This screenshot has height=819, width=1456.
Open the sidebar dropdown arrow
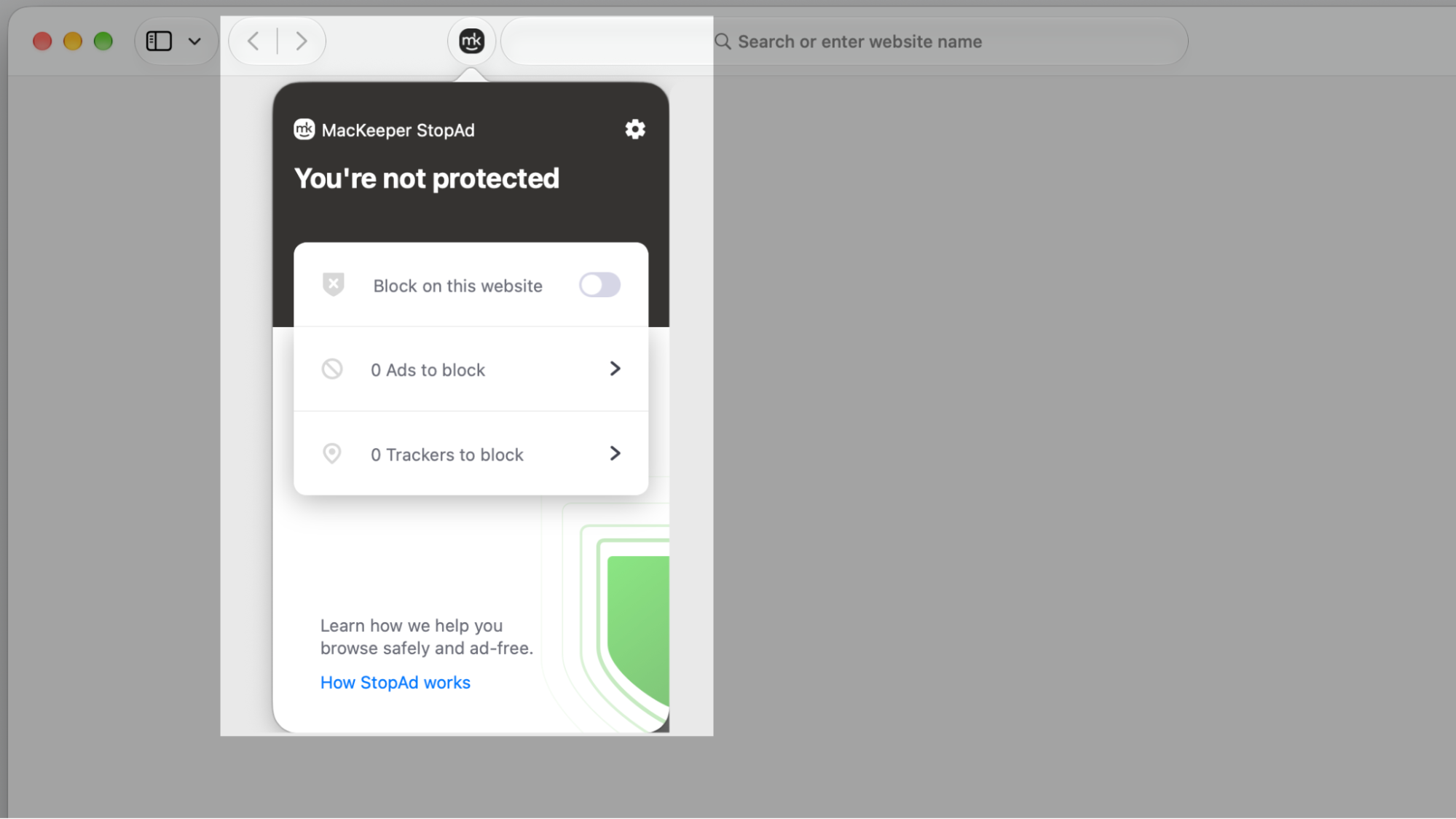(x=194, y=42)
